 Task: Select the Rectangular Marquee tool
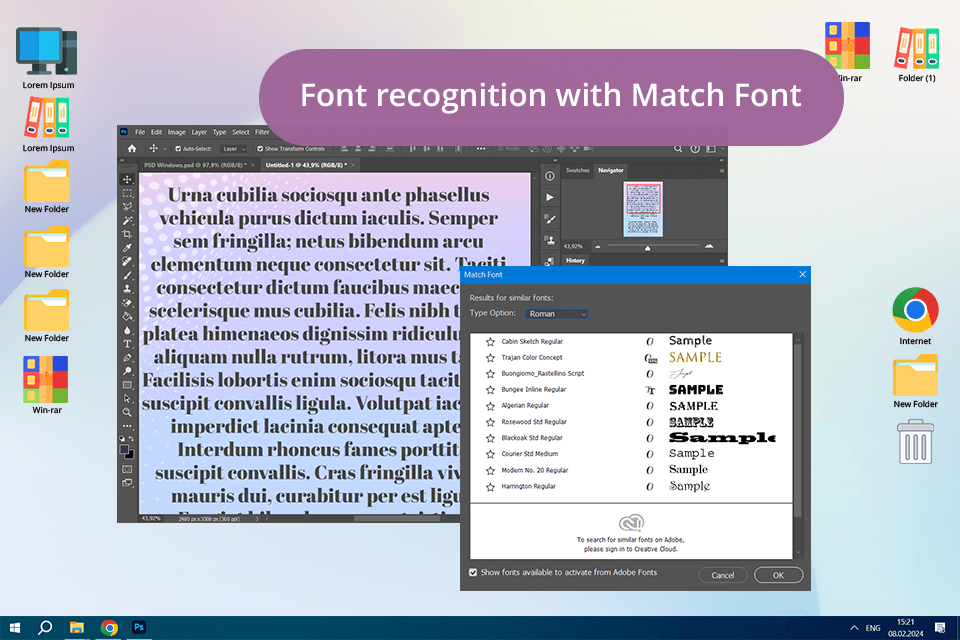(x=127, y=194)
